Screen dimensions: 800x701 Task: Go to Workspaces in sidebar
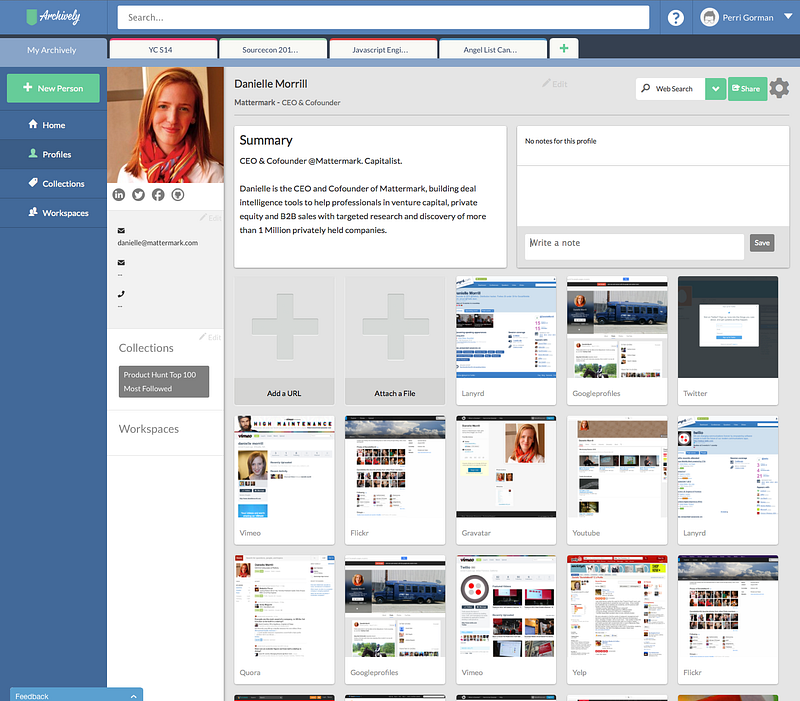(x=53, y=213)
